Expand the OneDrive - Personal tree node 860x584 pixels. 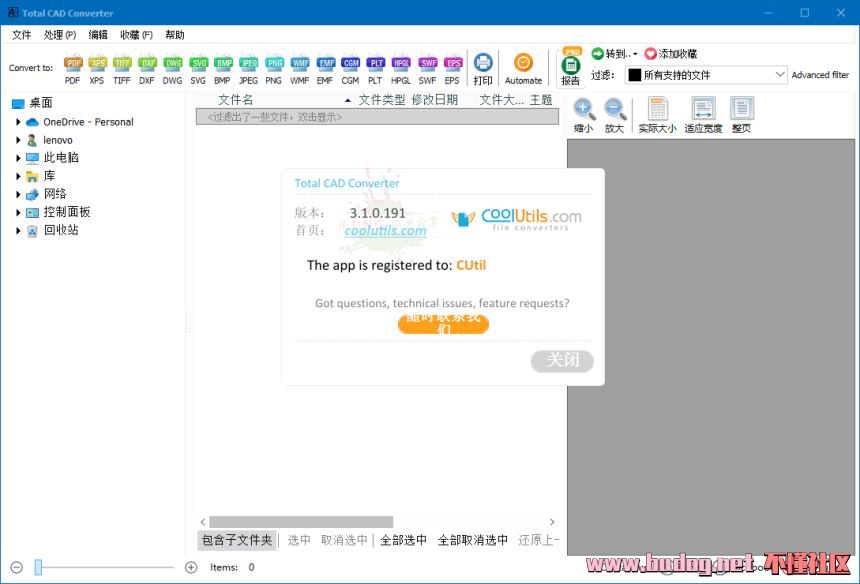point(19,122)
